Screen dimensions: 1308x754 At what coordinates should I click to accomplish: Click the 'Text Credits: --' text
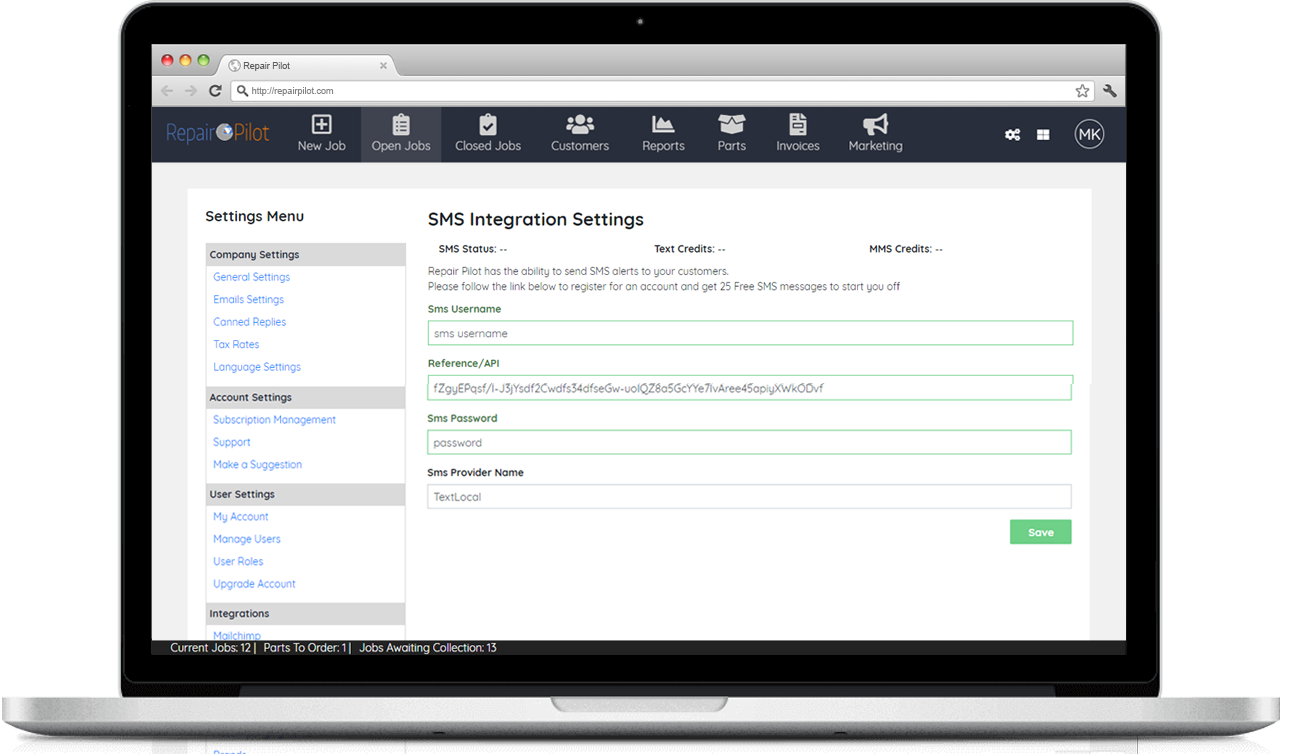tap(690, 249)
